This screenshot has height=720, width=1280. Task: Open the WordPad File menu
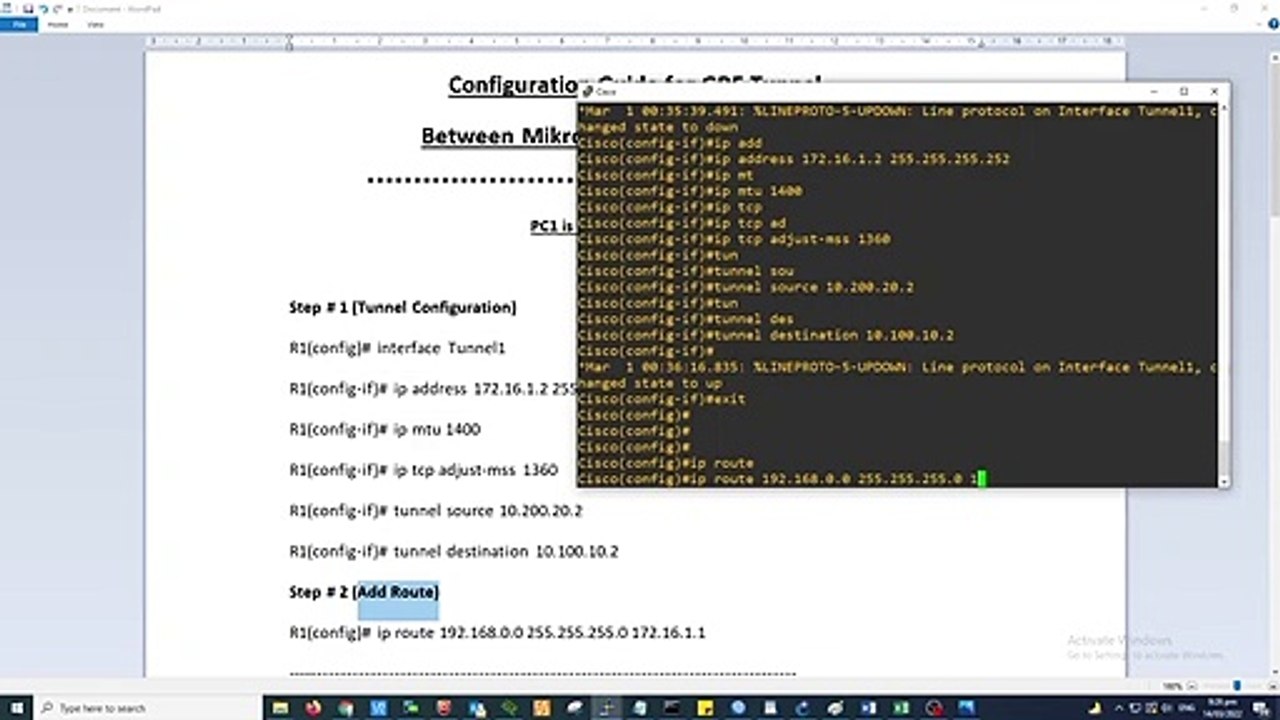pos(18,24)
